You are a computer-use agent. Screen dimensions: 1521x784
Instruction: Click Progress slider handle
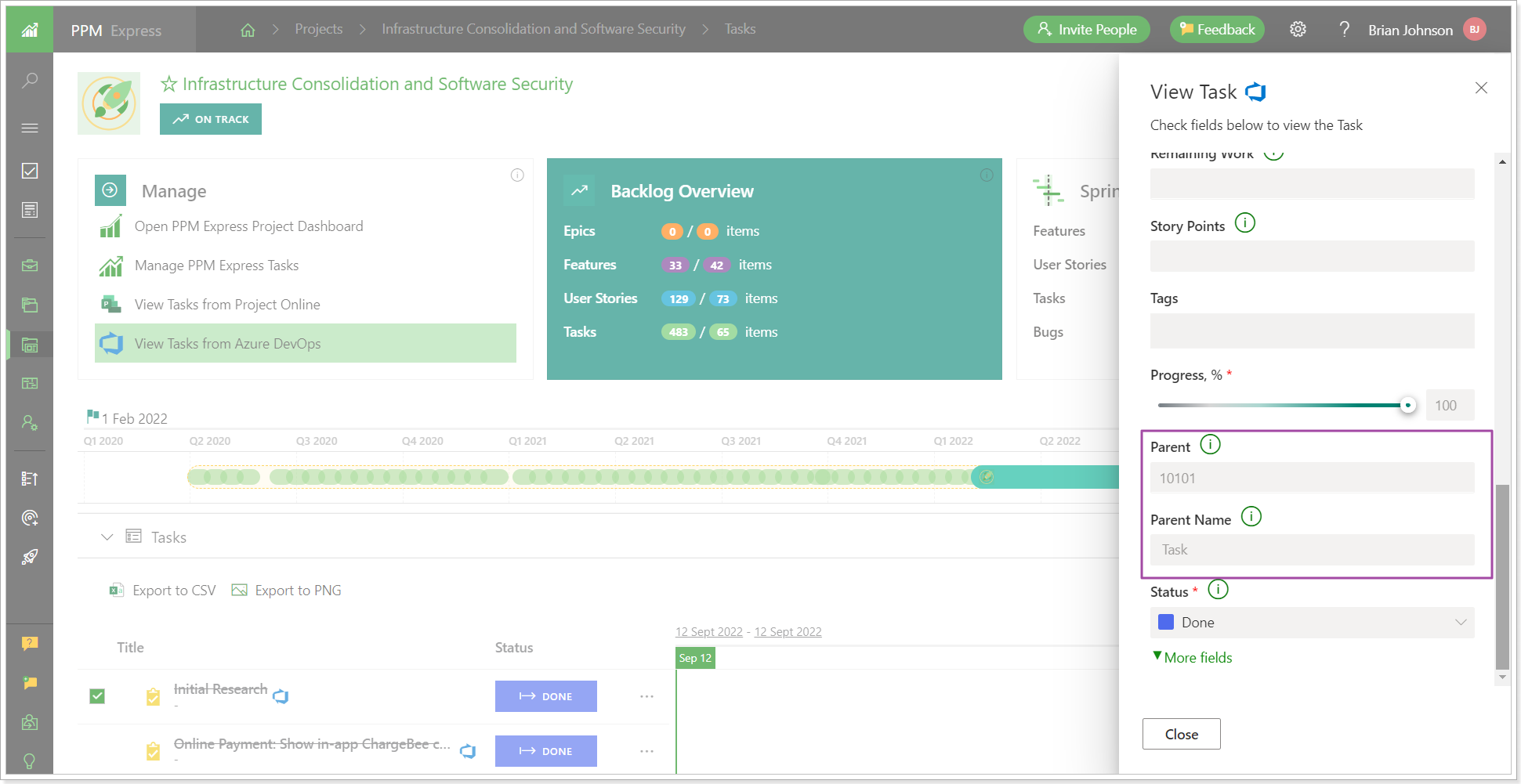coord(1408,405)
